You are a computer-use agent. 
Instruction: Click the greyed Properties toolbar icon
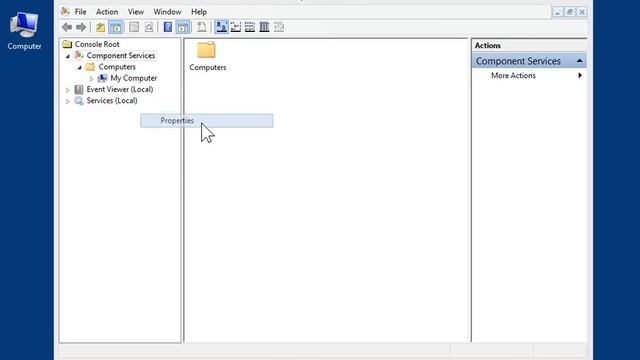pos(134,27)
